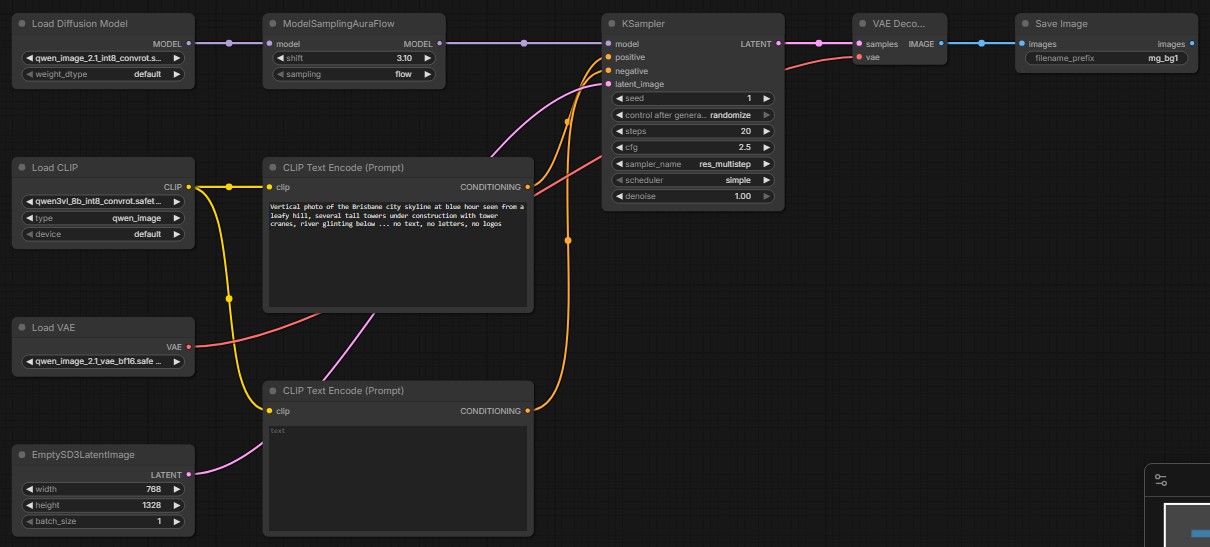Click clip input port on Brisbane prompt node
This screenshot has height=547, width=1210.
click(269, 187)
